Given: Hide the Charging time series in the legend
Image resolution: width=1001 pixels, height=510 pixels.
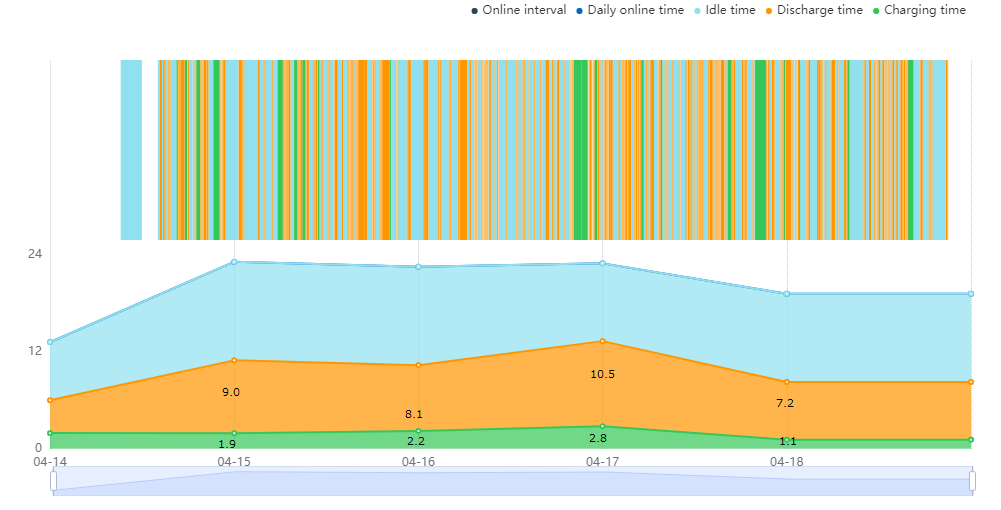Looking at the screenshot, I should 919,10.
